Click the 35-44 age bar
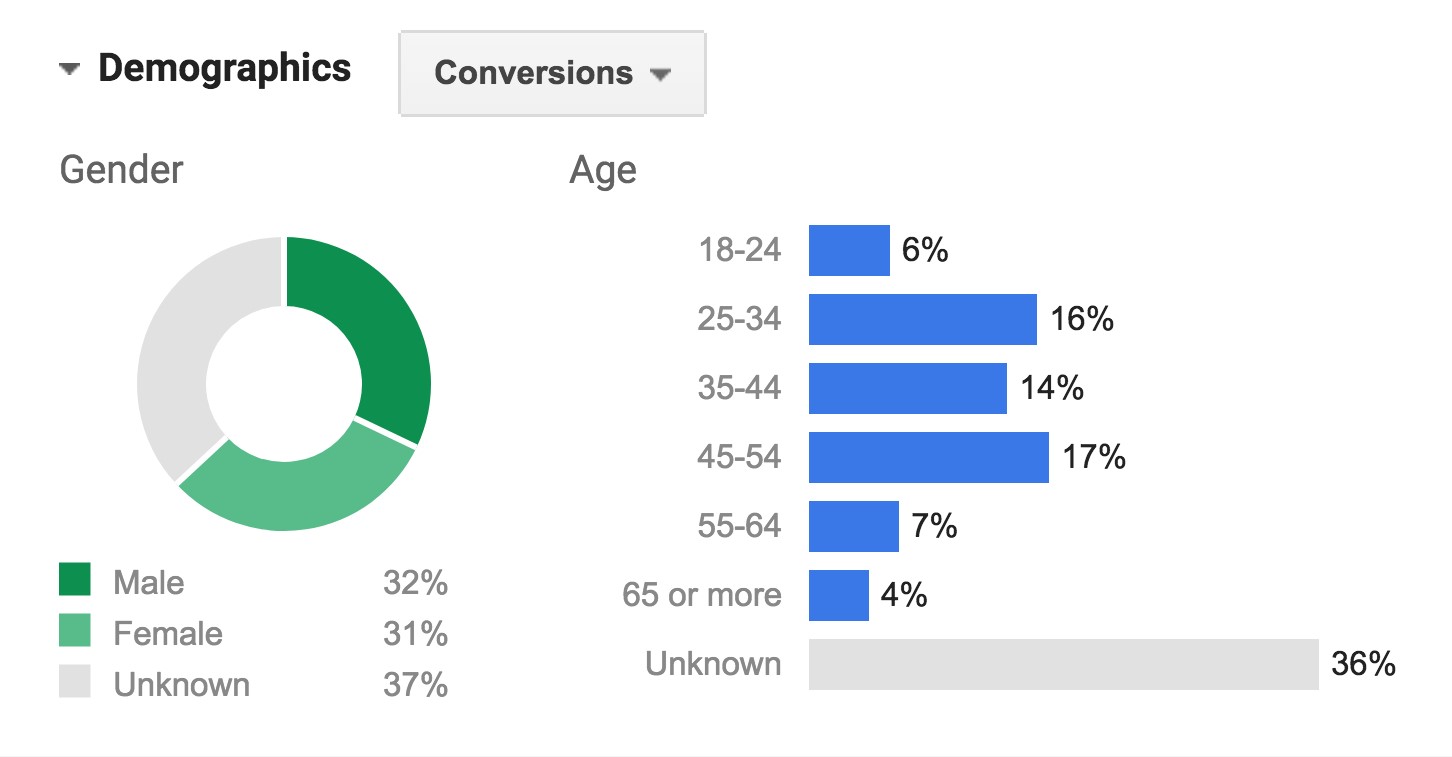Image resolution: width=1452 pixels, height=757 pixels. [908, 388]
